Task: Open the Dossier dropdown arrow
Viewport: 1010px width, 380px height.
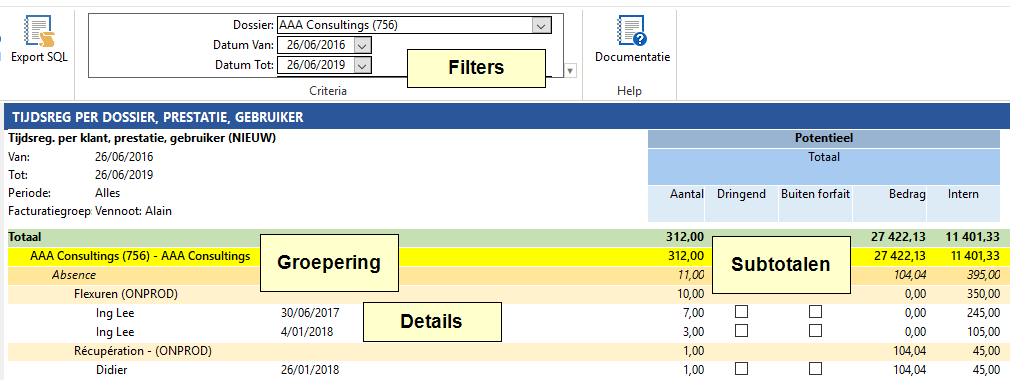Action: (542, 26)
